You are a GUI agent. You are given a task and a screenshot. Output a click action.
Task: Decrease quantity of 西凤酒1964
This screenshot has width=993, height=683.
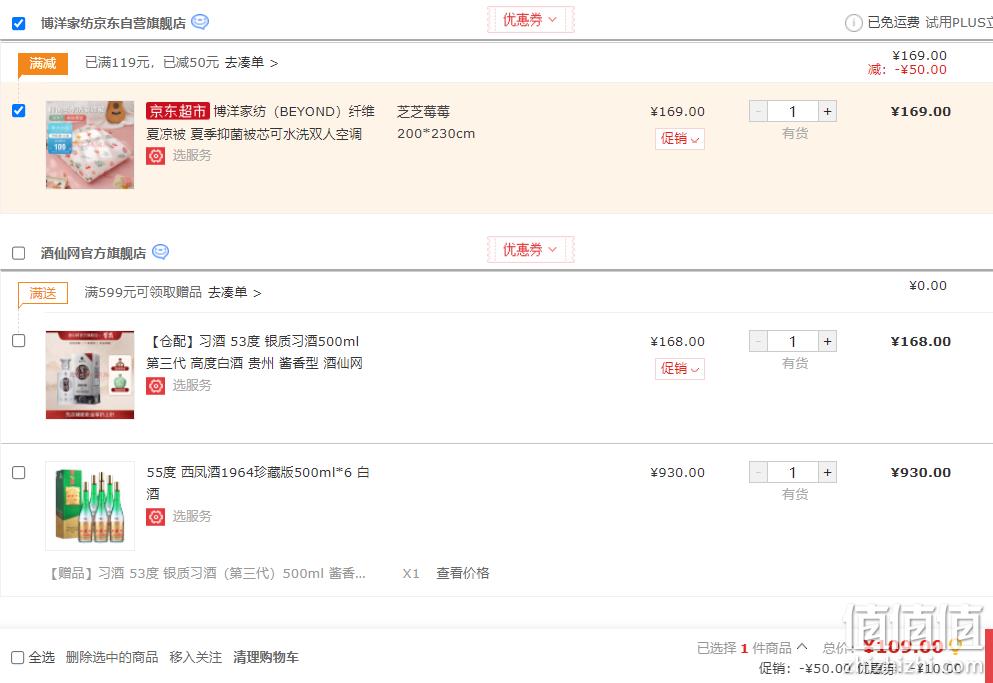point(758,473)
